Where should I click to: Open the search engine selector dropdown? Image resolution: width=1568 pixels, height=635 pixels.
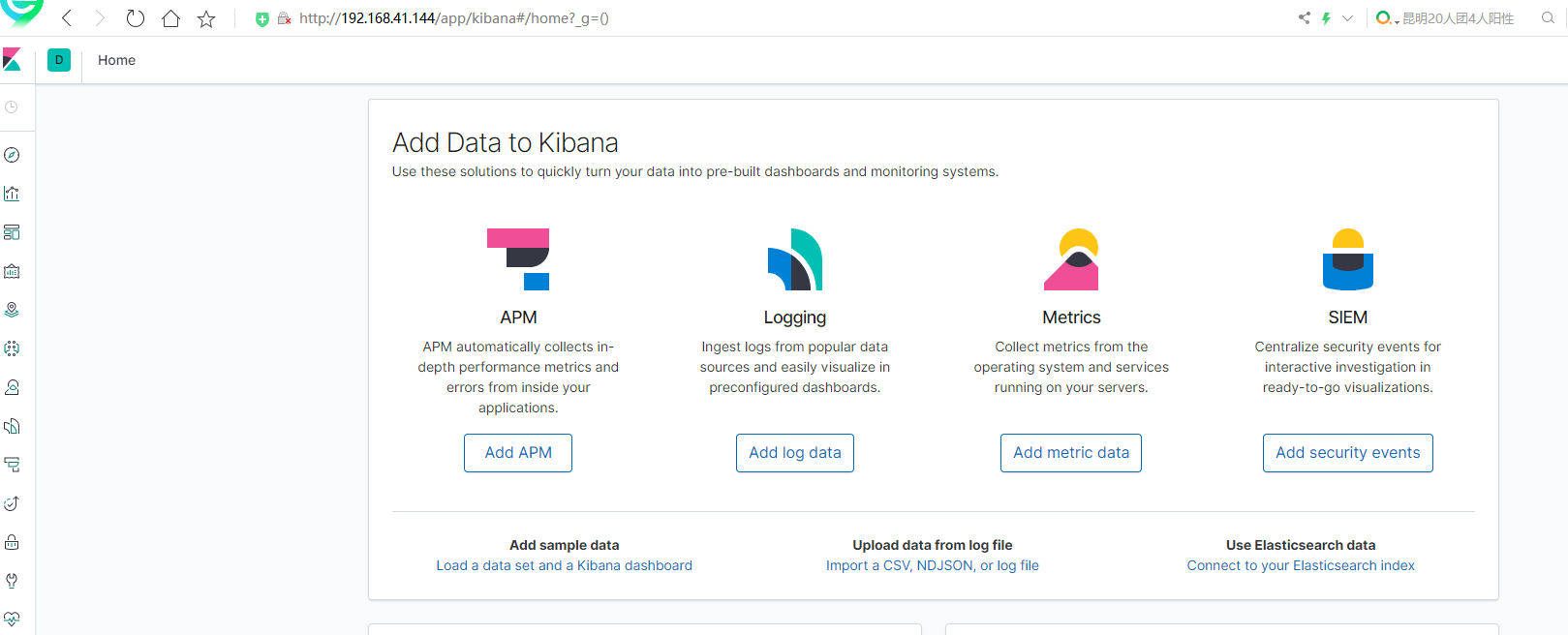click(1387, 18)
